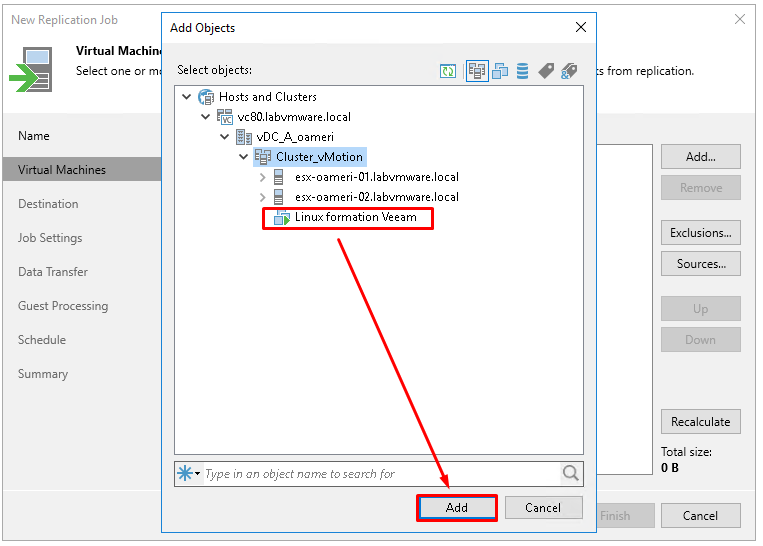Select esx-oameri-01.labvmware.local host
The width and height of the screenshot is (763, 546).
click(377, 177)
